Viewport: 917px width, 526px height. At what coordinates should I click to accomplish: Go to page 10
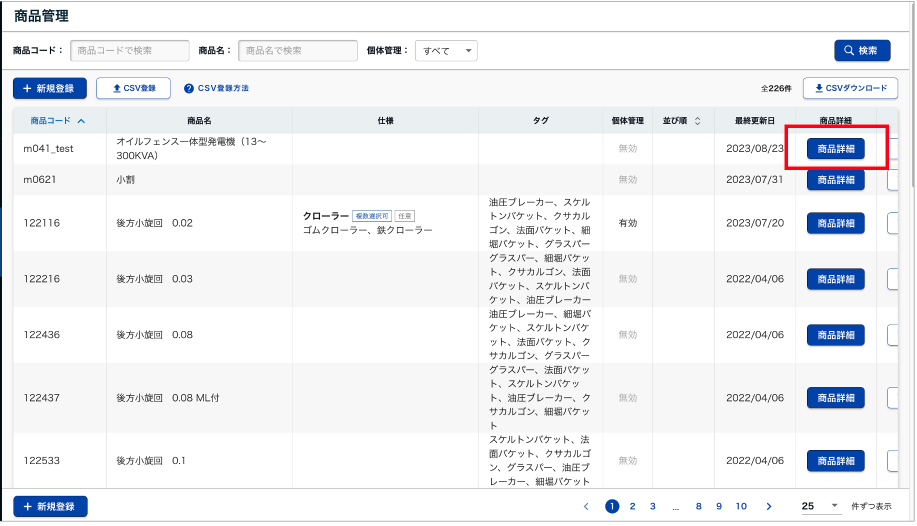point(741,506)
